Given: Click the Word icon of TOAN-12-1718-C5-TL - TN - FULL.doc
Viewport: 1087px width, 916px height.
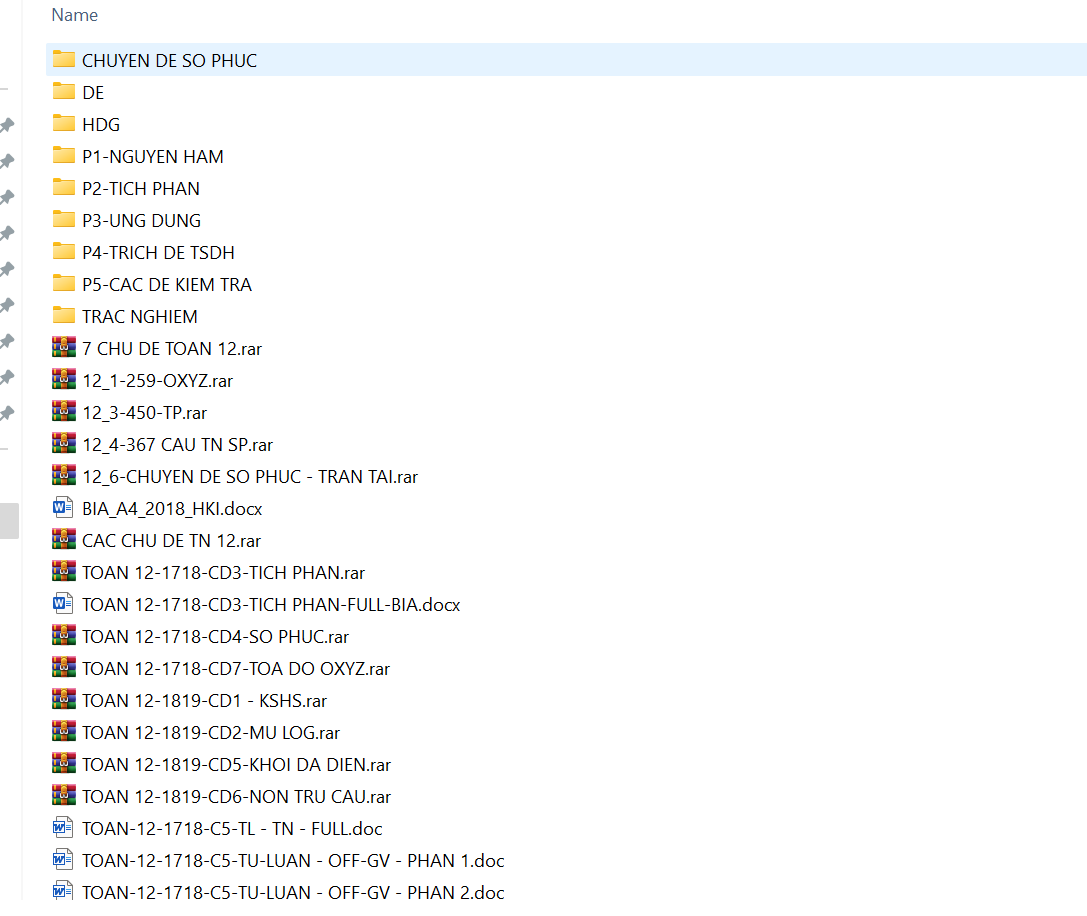Looking at the screenshot, I should coord(64,828).
